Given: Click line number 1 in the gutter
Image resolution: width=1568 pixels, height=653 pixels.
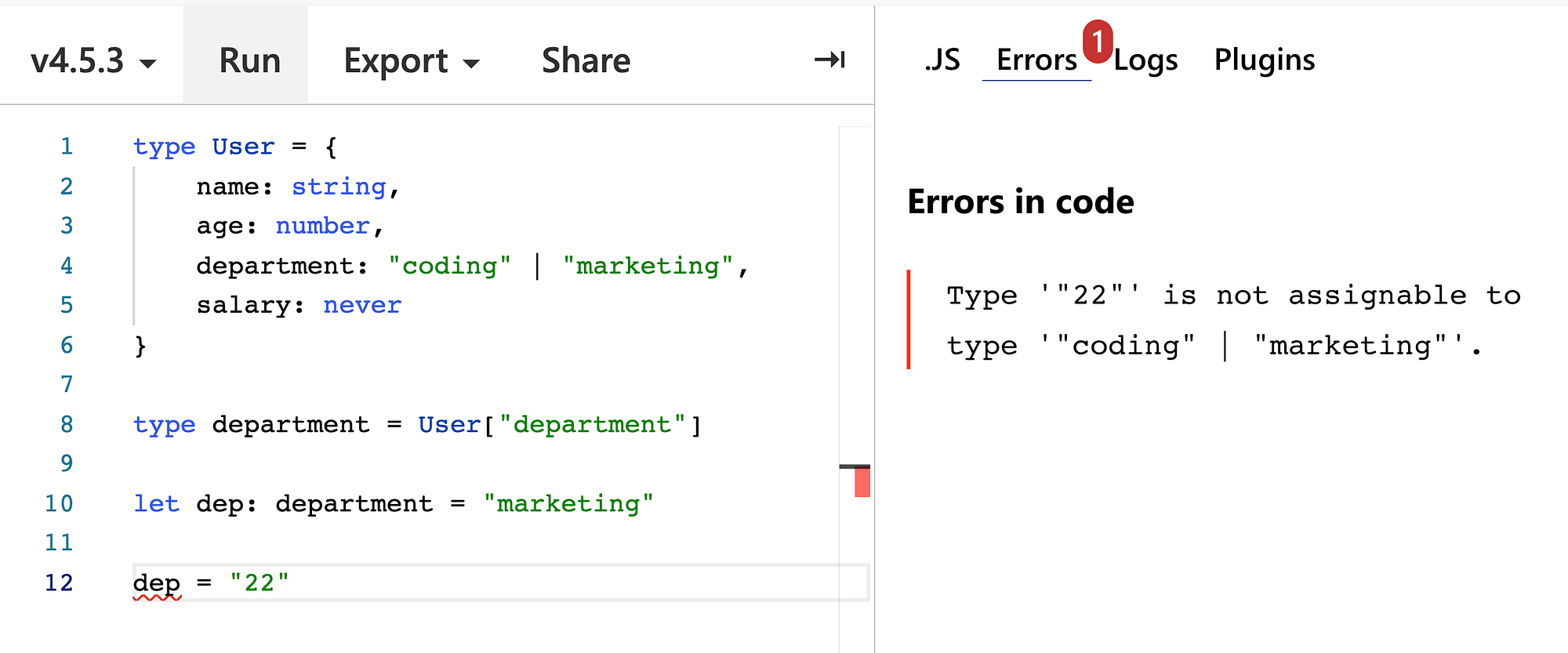Looking at the screenshot, I should pos(67,147).
